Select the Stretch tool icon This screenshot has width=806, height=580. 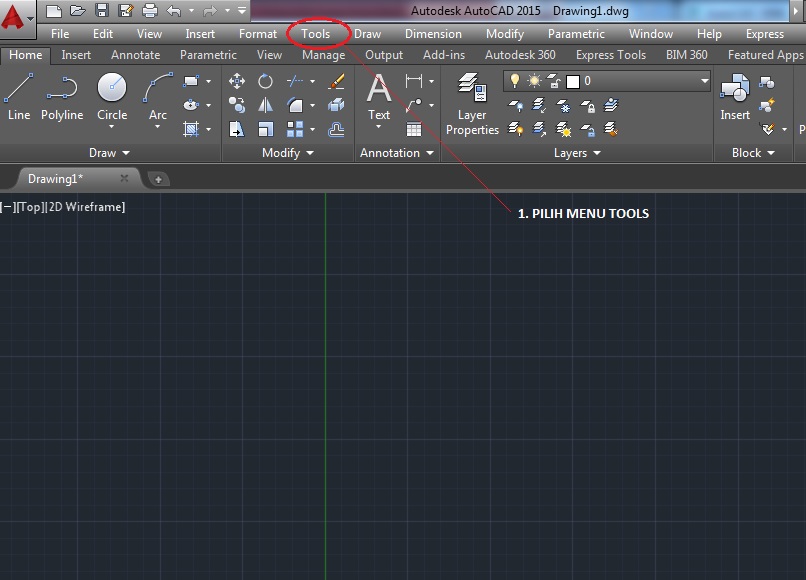tap(237, 129)
